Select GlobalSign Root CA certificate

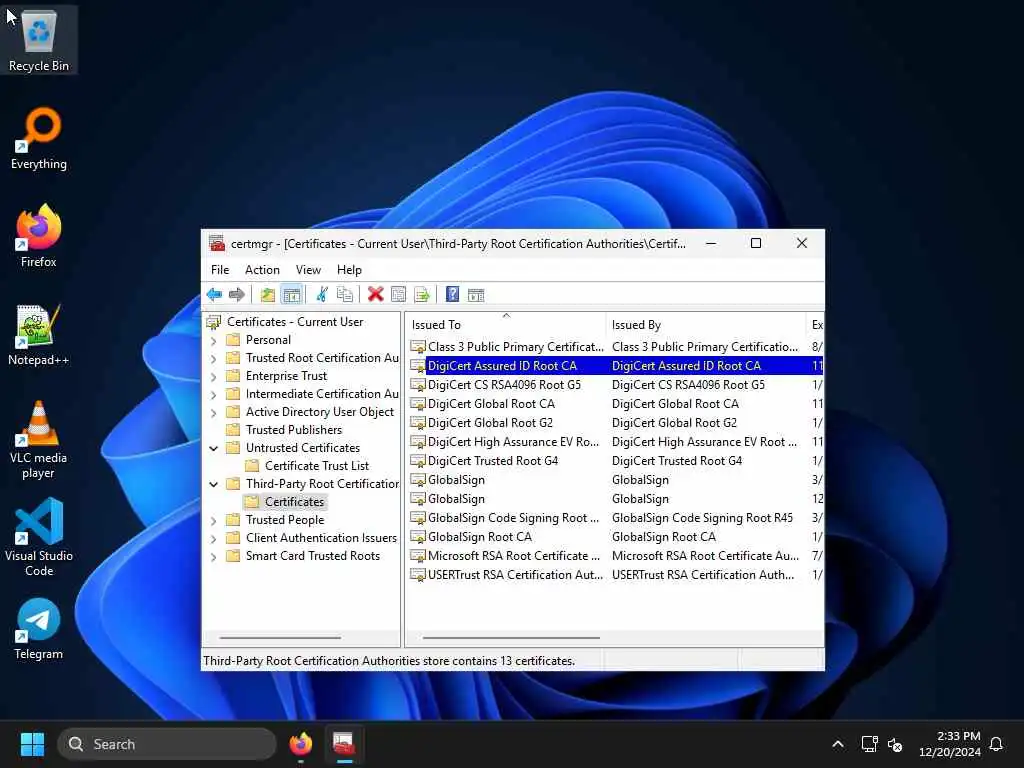coord(614,536)
